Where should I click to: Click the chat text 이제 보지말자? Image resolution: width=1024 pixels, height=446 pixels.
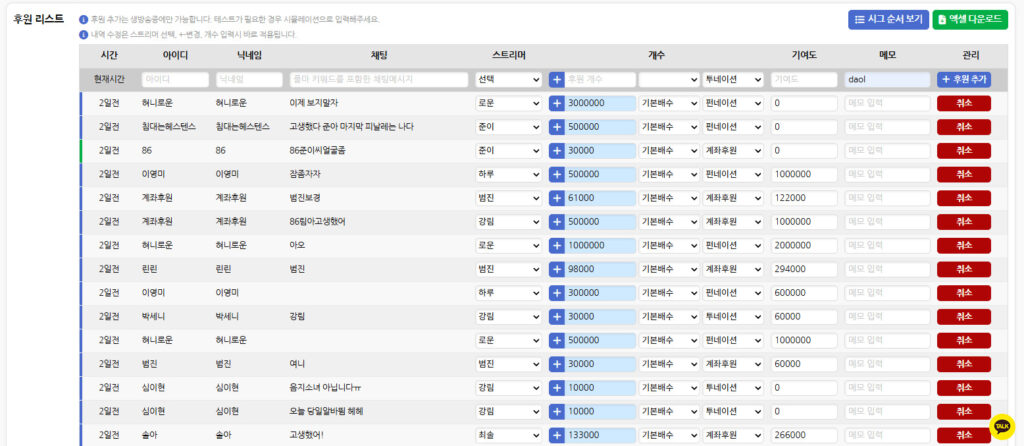point(313,103)
